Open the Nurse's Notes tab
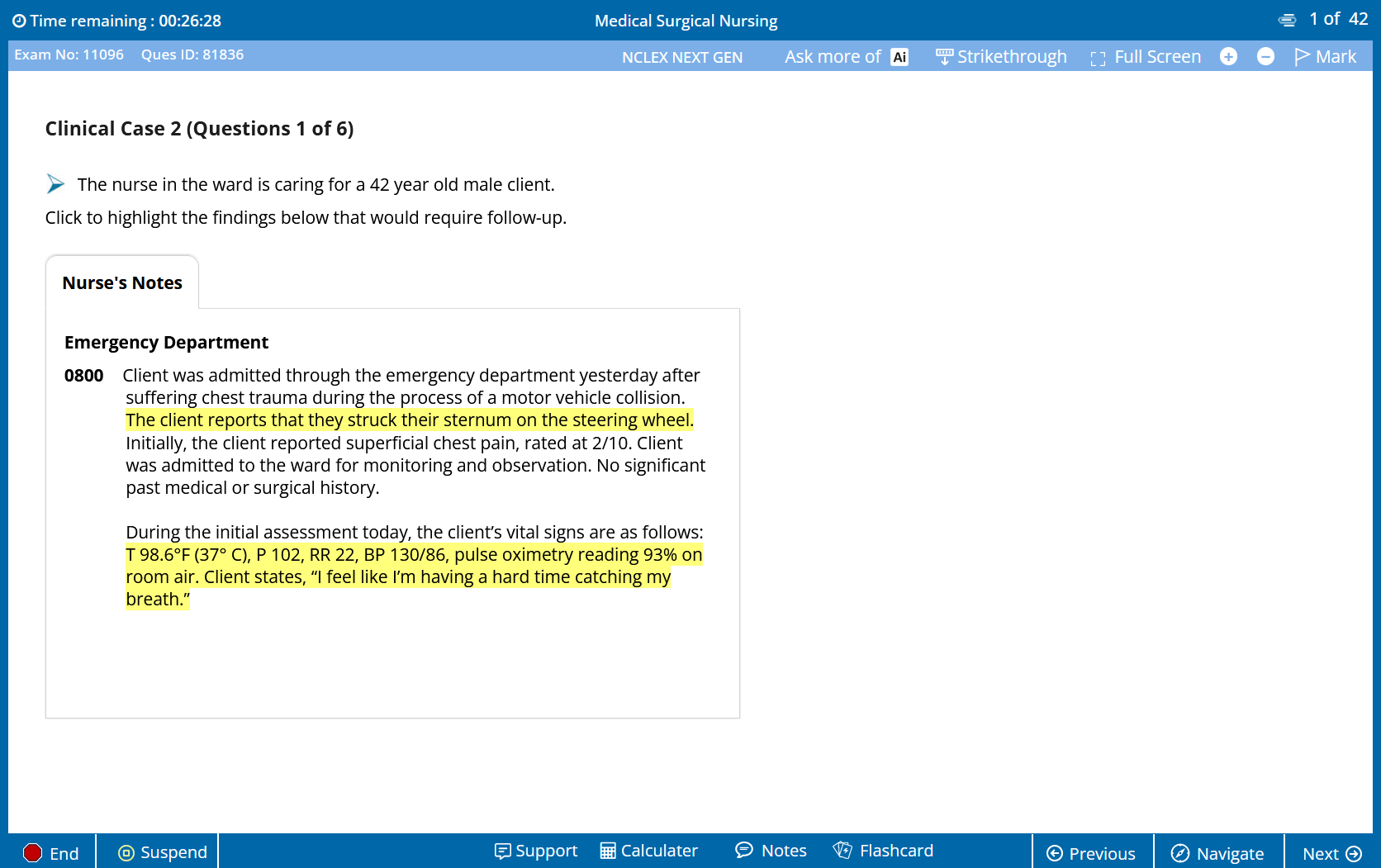Screen dimensions: 1381x868 122,282
